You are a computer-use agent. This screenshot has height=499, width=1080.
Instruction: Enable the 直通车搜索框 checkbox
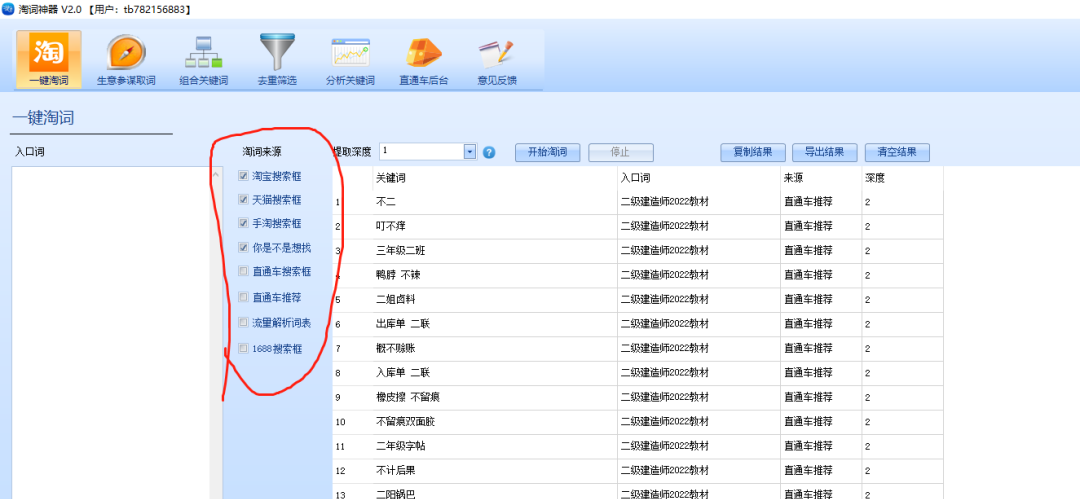pyautogui.click(x=243, y=271)
